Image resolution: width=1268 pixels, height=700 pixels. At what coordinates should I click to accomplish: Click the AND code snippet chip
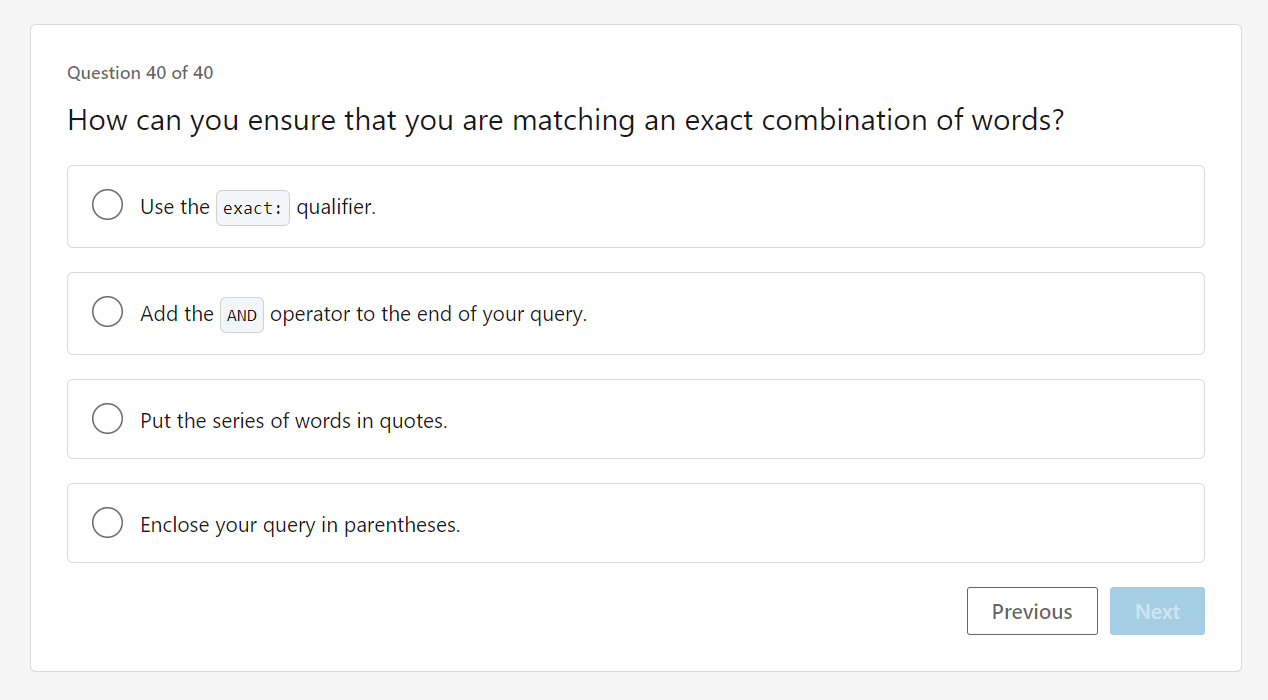pyautogui.click(x=242, y=315)
